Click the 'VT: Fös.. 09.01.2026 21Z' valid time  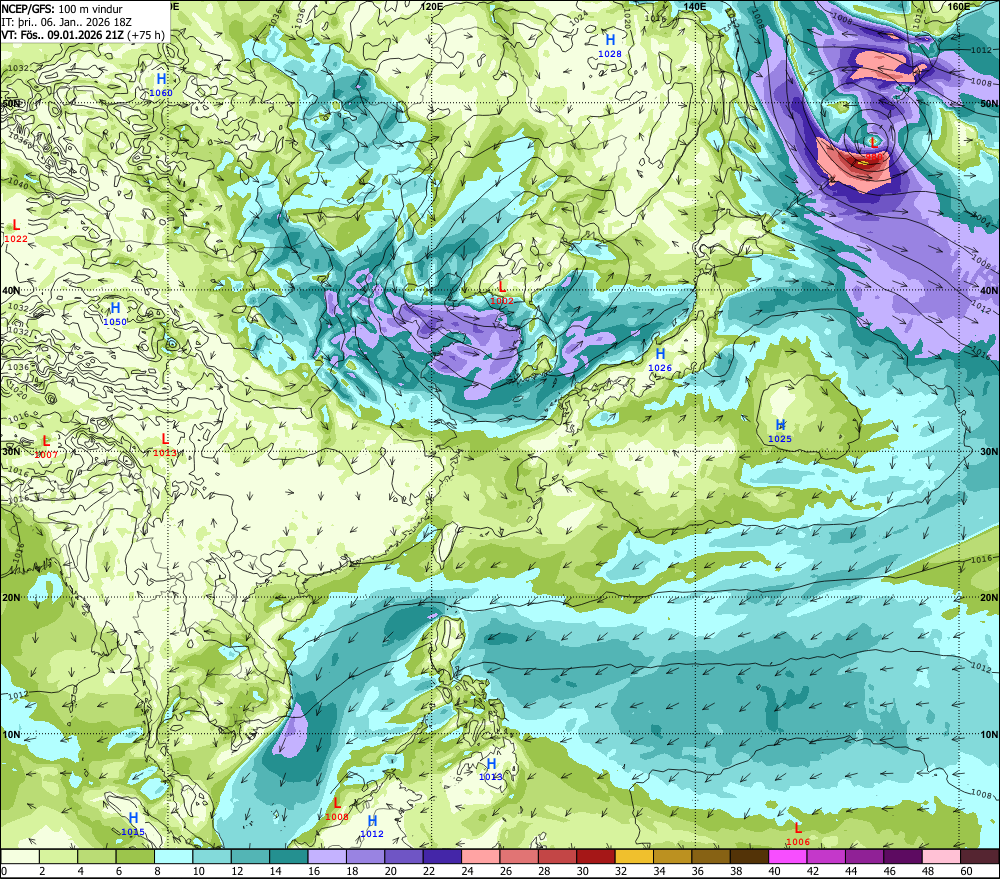click(62, 35)
